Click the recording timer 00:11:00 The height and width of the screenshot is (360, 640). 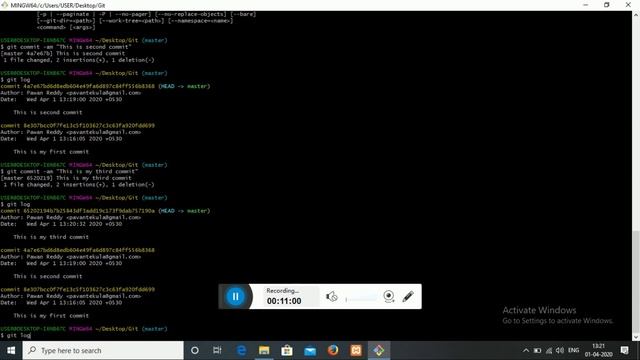284,301
